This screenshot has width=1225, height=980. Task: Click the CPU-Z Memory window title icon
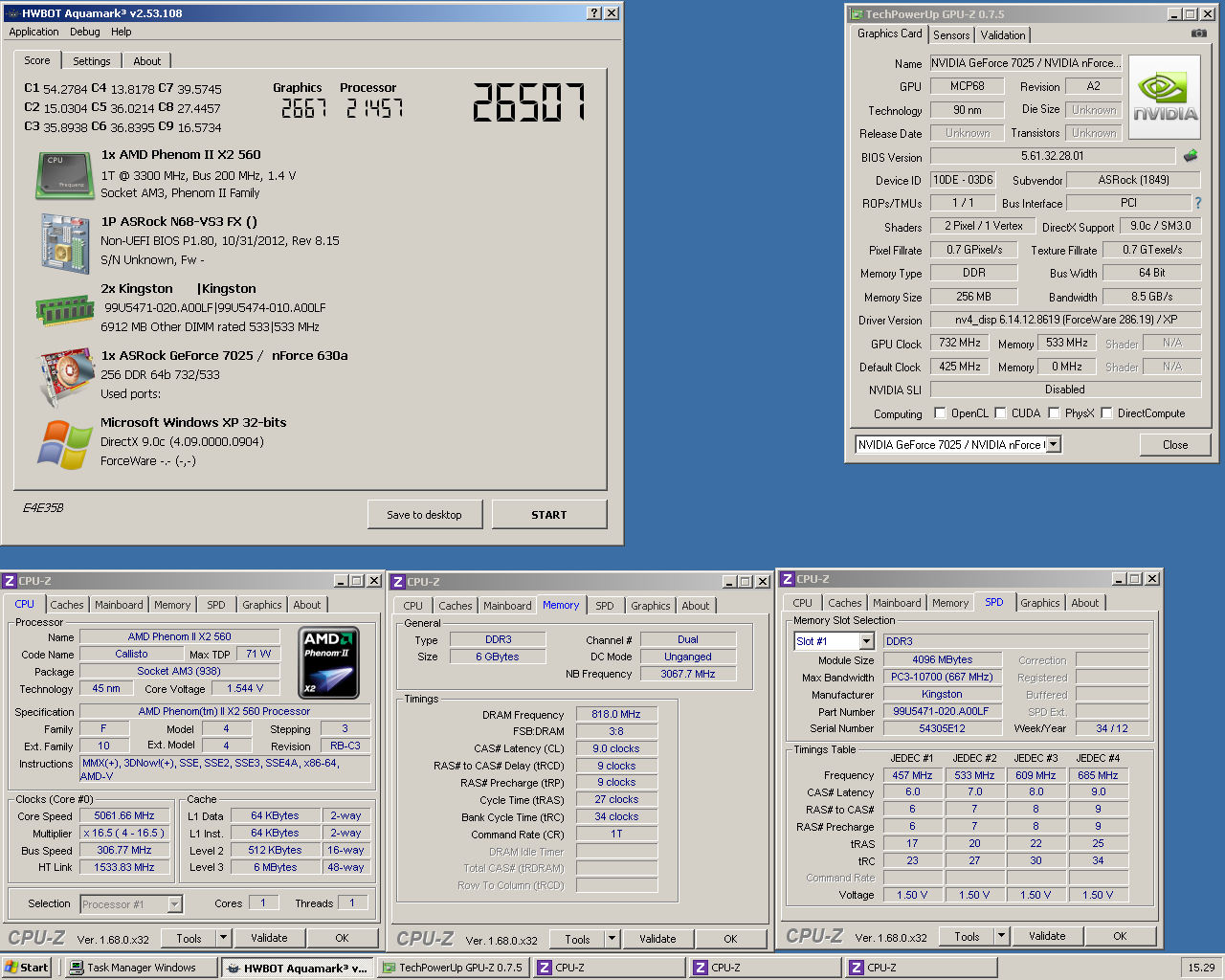pyautogui.click(x=398, y=582)
